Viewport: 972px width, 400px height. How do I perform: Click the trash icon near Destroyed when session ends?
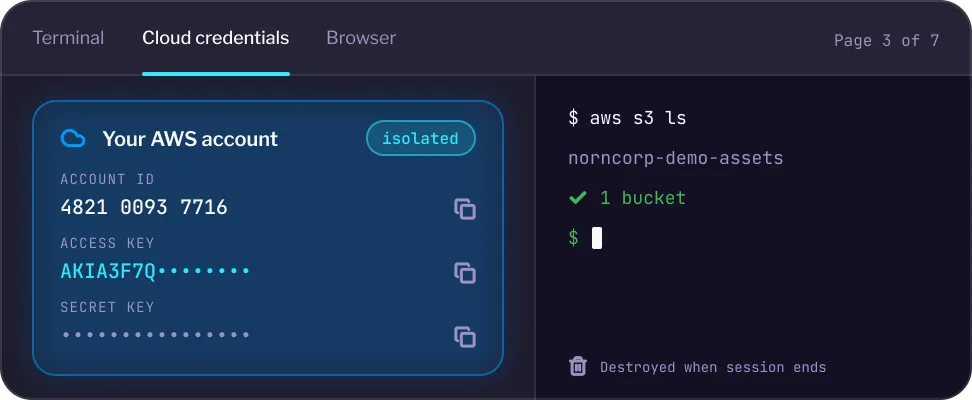(578, 367)
